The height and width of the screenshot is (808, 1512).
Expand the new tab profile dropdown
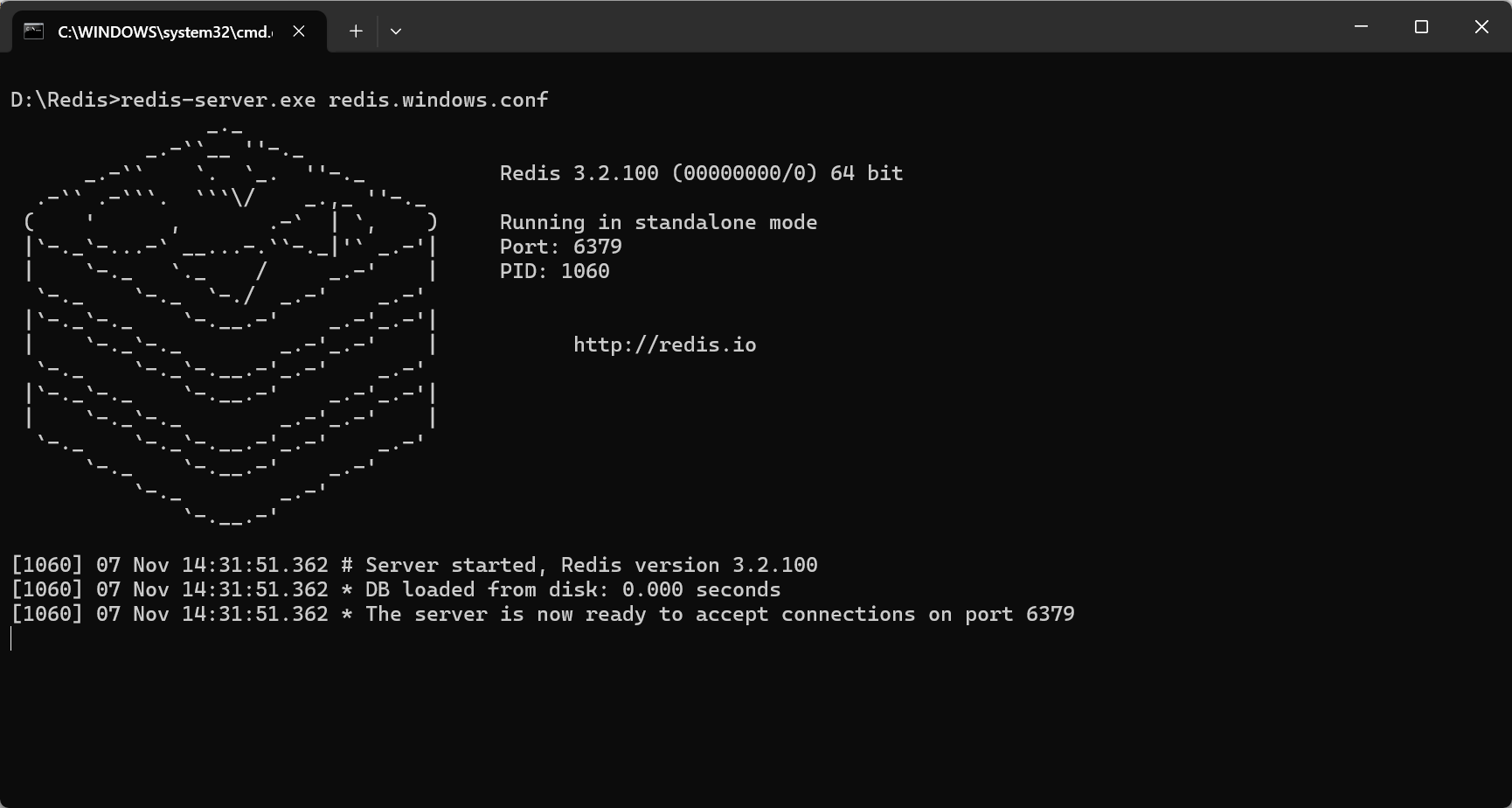click(x=396, y=31)
